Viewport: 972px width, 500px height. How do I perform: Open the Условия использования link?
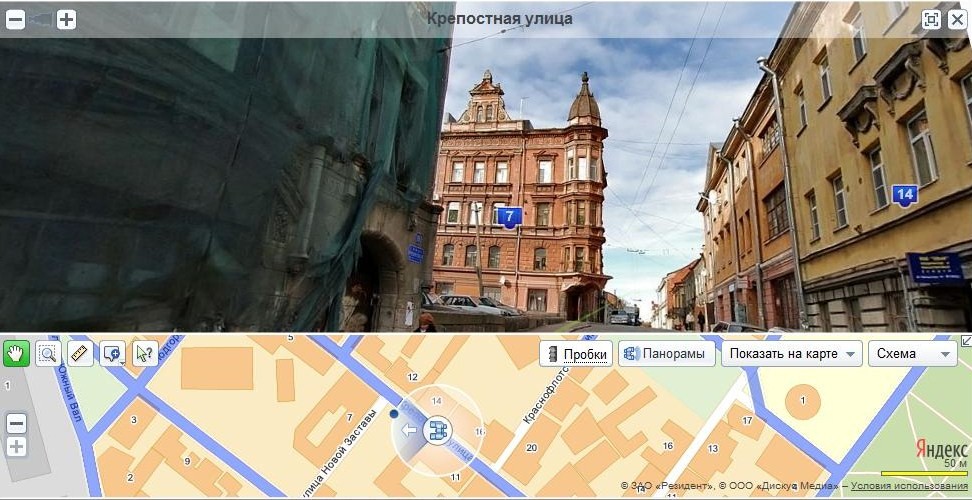909,486
